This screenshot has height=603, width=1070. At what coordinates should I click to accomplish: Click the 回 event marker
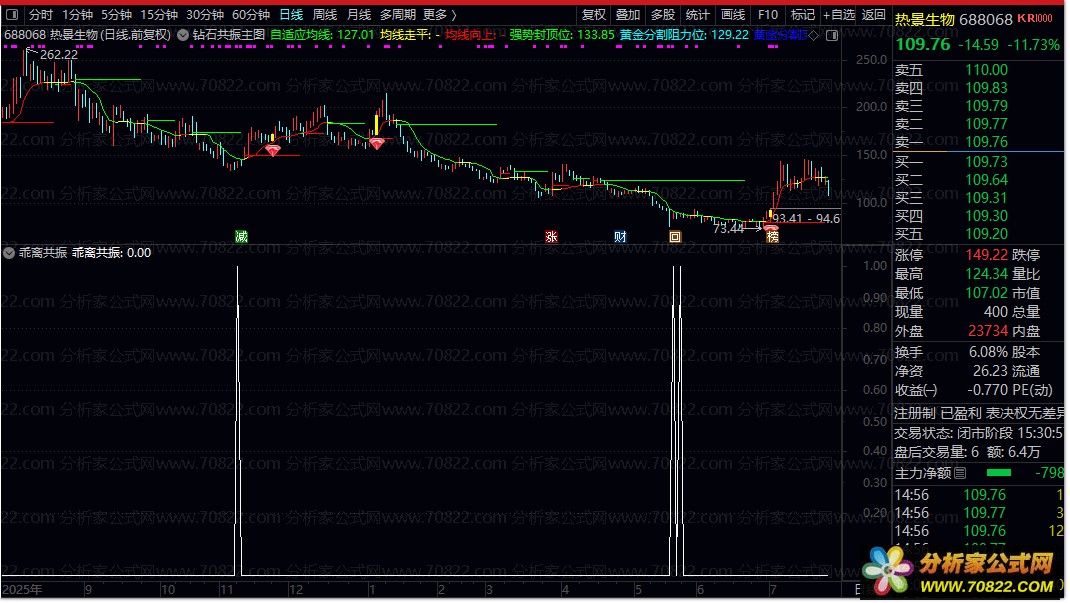(x=675, y=237)
